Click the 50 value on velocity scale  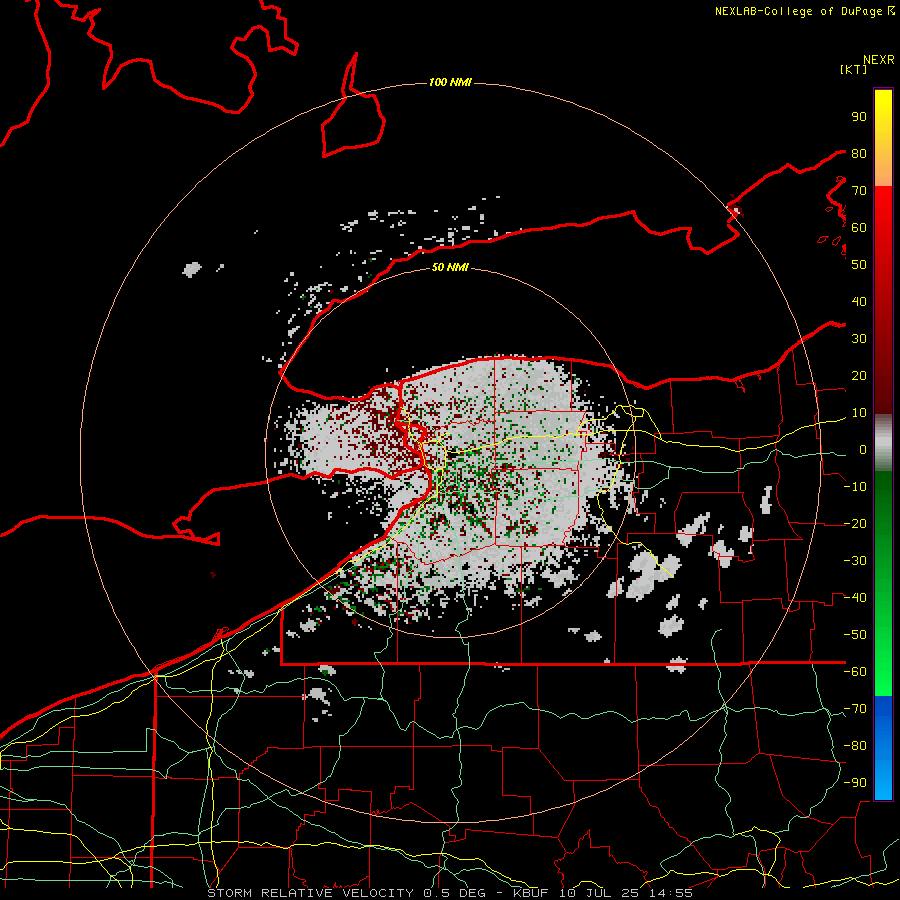pyautogui.click(x=859, y=265)
